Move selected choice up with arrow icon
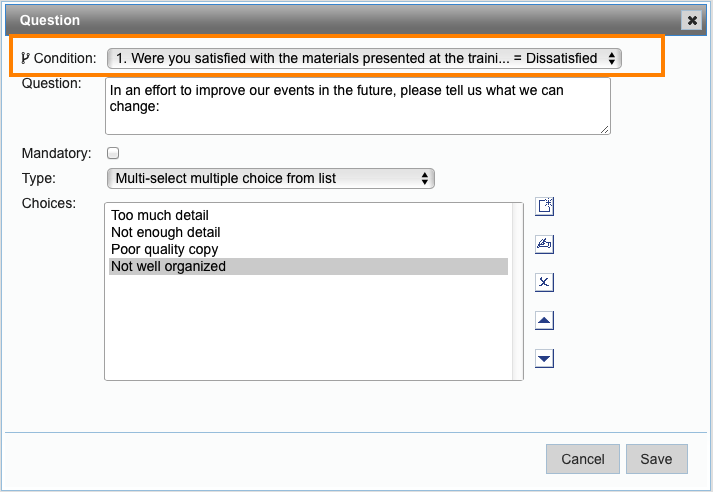This screenshot has height=492, width=713. 545,321
